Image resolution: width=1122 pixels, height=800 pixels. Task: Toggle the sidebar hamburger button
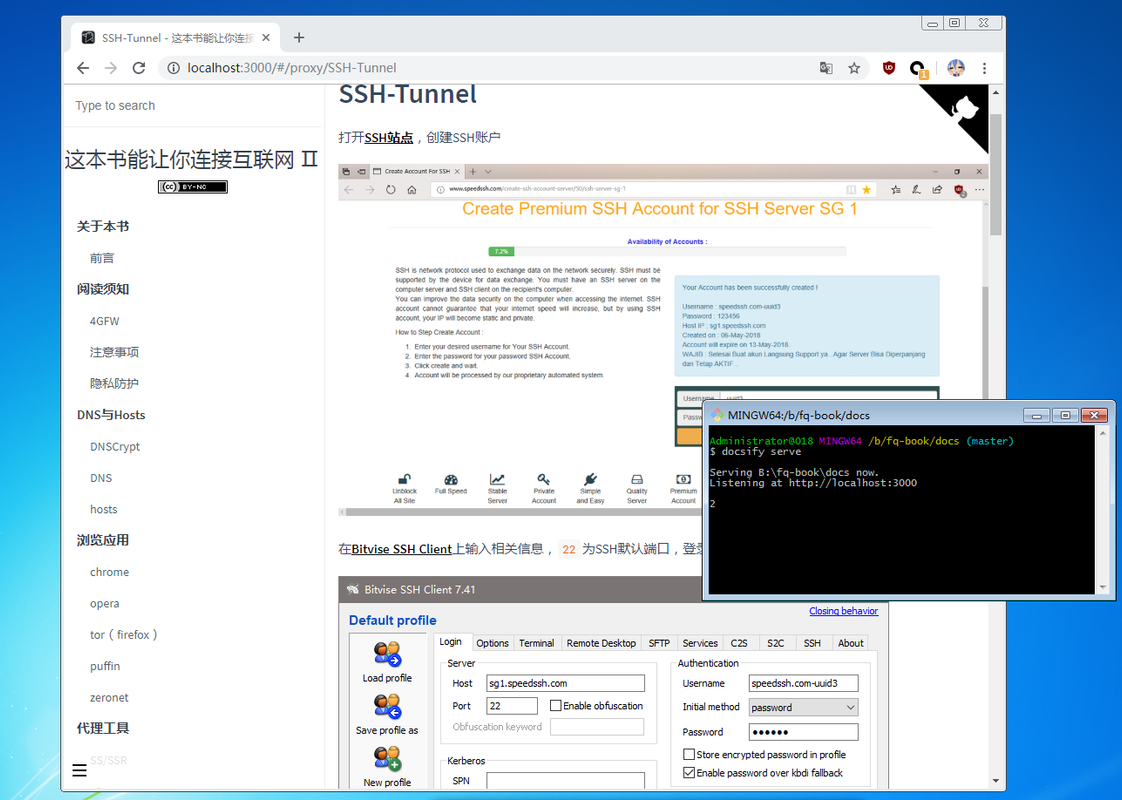coord(79,770)
